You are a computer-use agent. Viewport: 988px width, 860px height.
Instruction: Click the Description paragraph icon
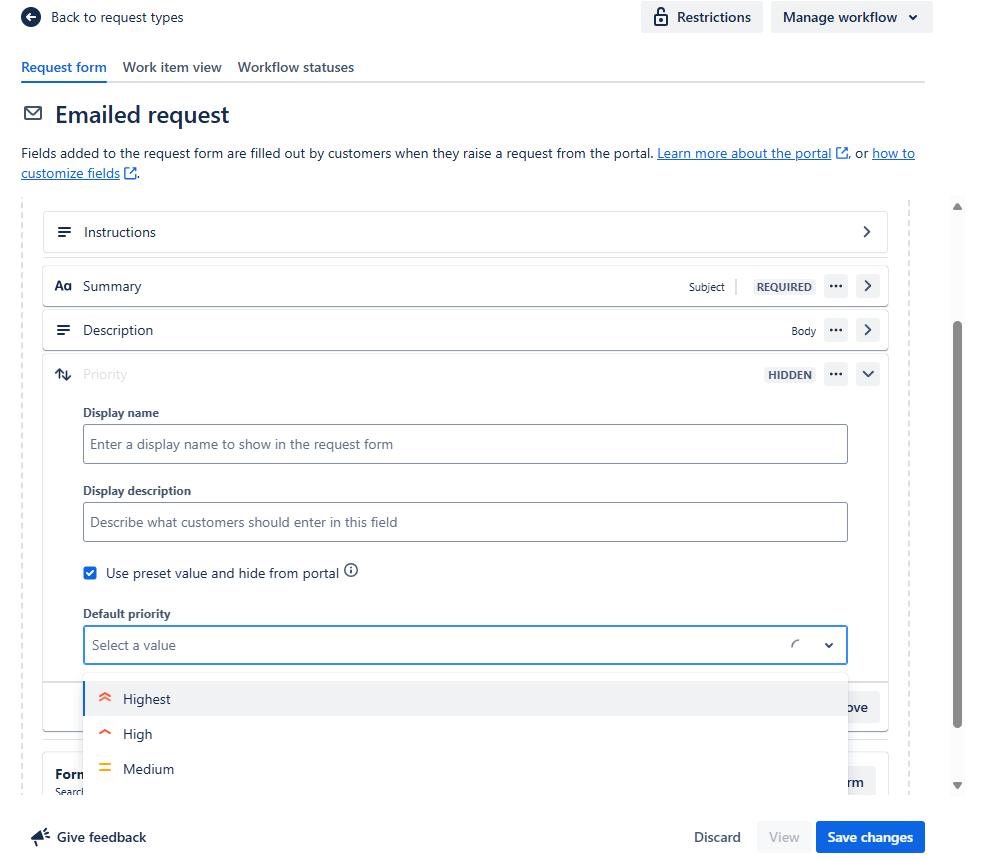point(63,330)
